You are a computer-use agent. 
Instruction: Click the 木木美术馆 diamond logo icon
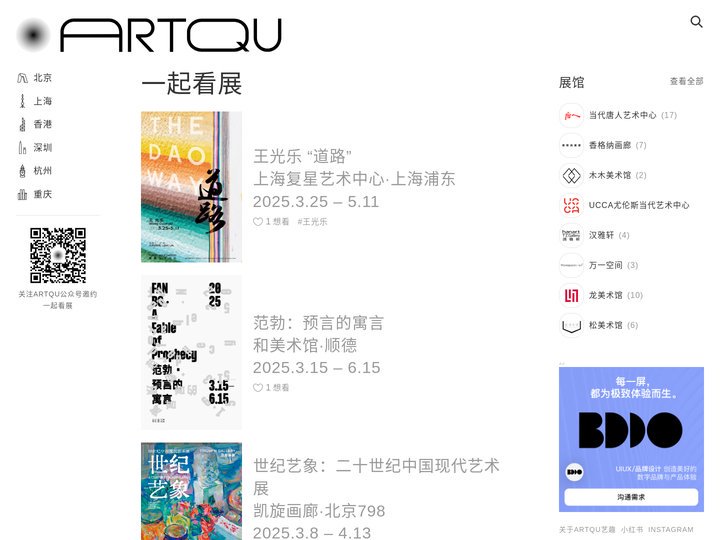tap(571, 175)
